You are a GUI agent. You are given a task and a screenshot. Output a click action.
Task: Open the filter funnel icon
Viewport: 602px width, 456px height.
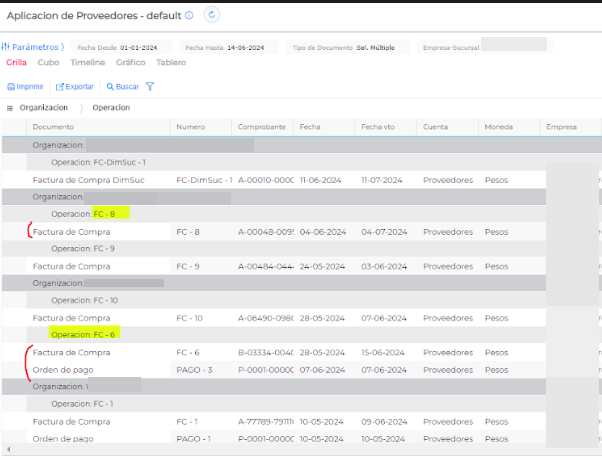pos(150,87)
